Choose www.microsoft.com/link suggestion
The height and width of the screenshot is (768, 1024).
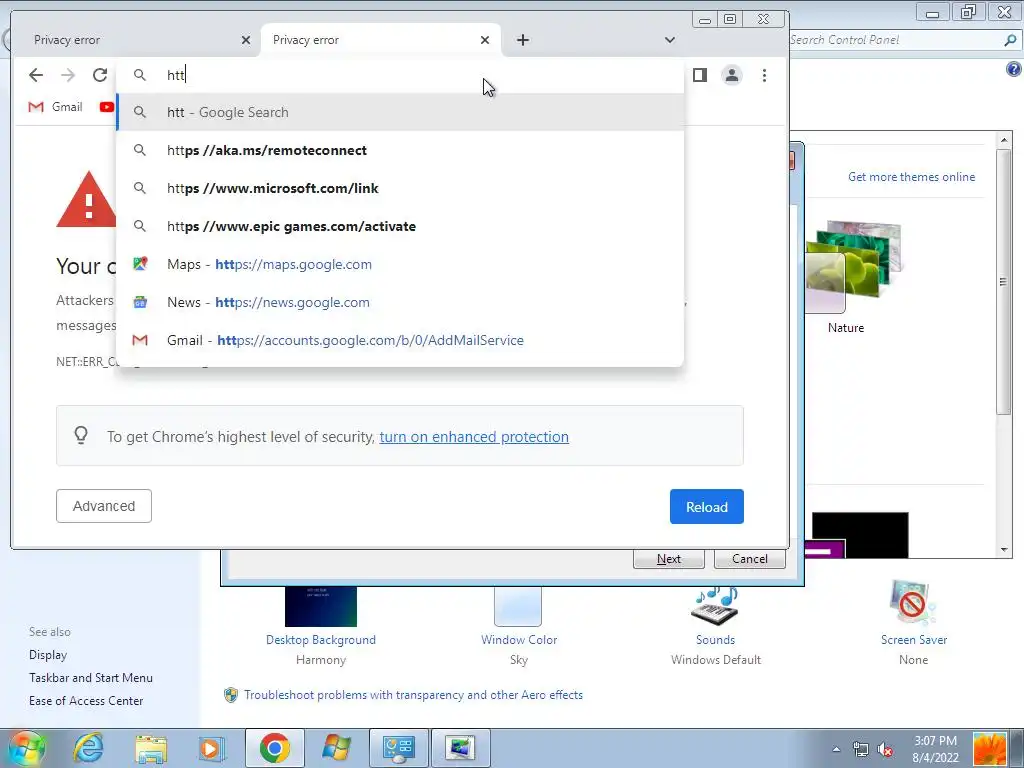tap(400, 188)
